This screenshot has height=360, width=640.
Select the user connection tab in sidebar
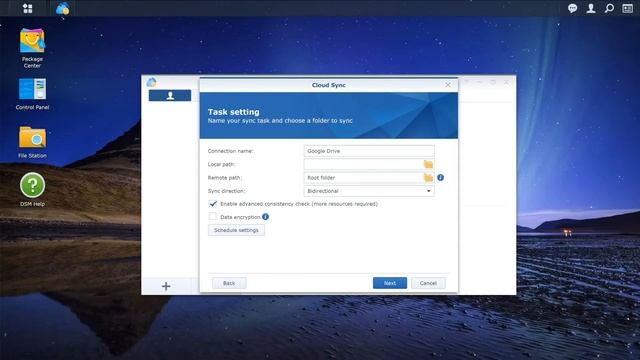click(170, 96)
